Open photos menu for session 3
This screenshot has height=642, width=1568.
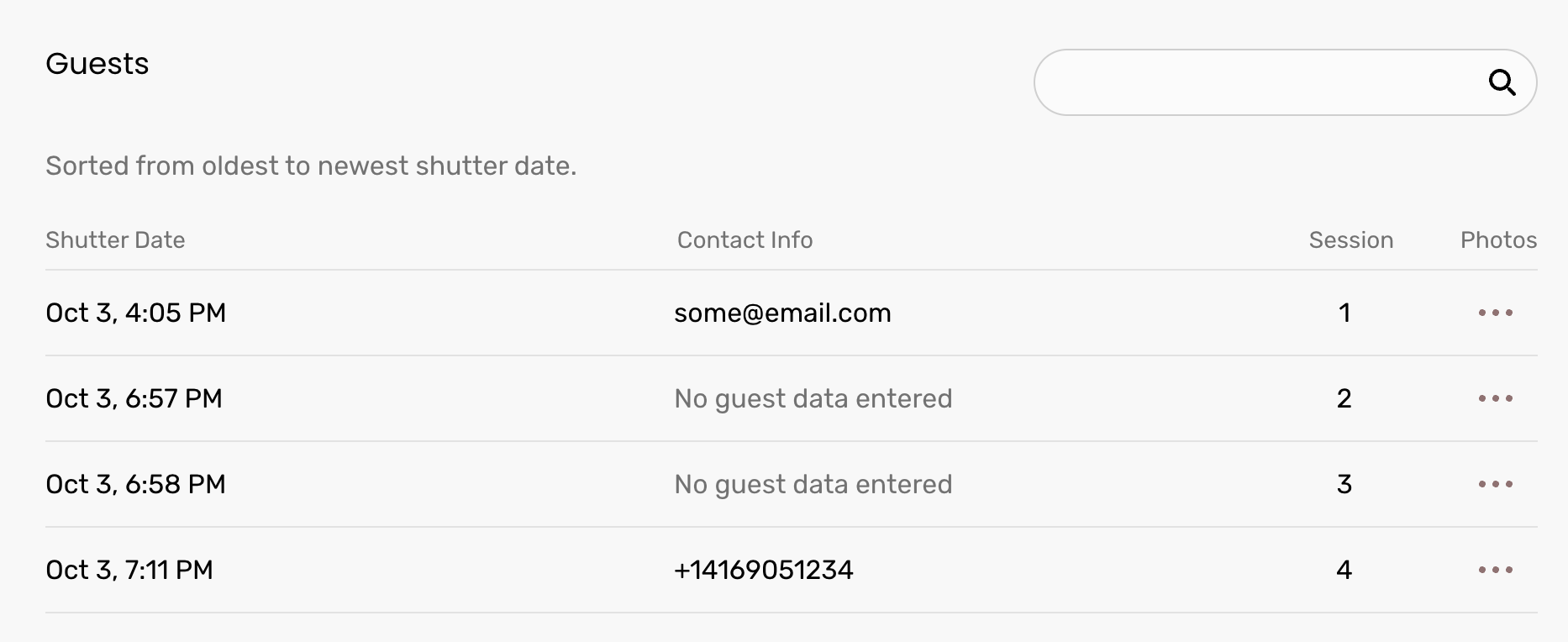[1495, 484]
